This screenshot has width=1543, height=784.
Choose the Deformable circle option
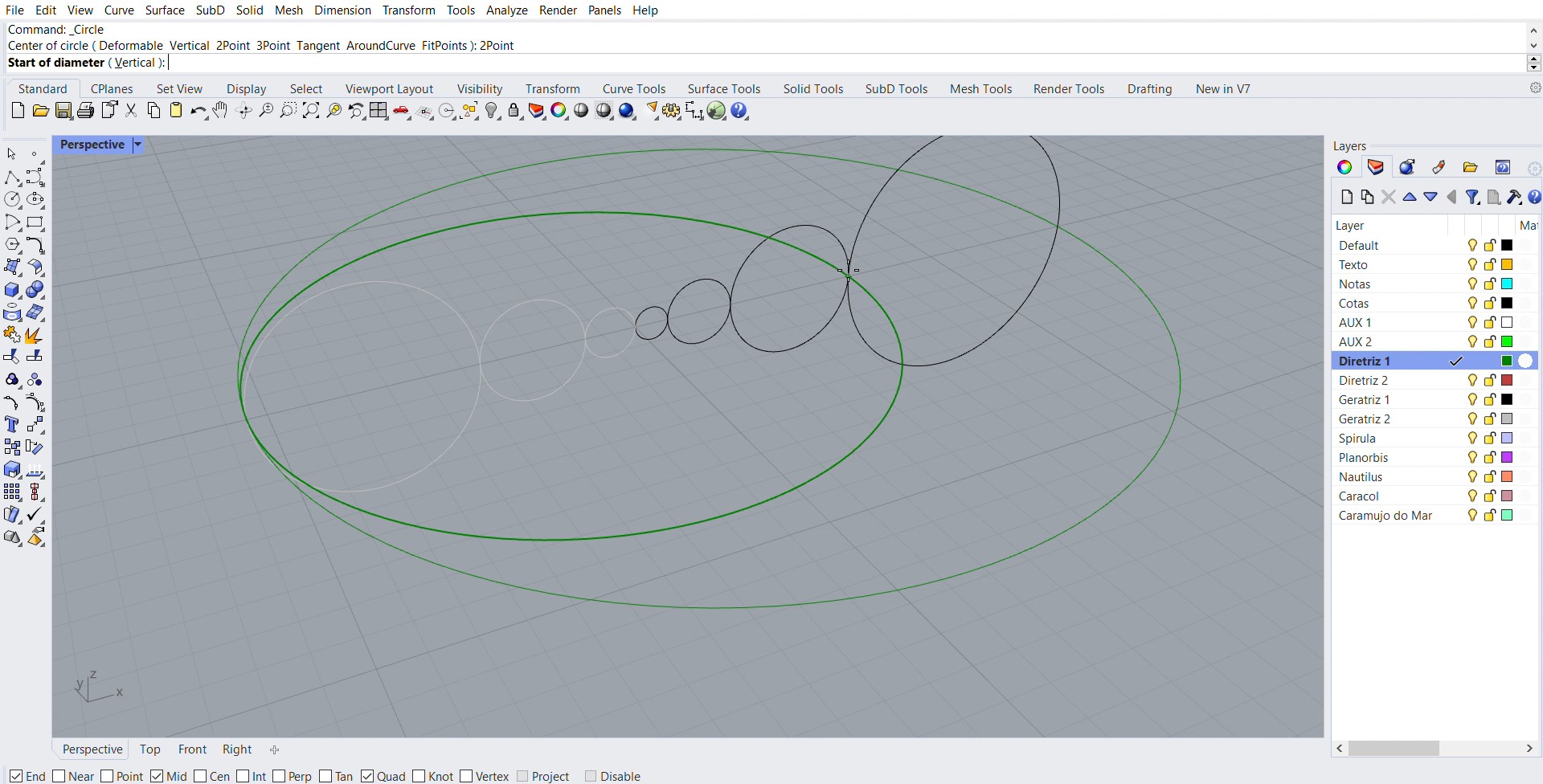pyautogui.click(x=131, y=46)
